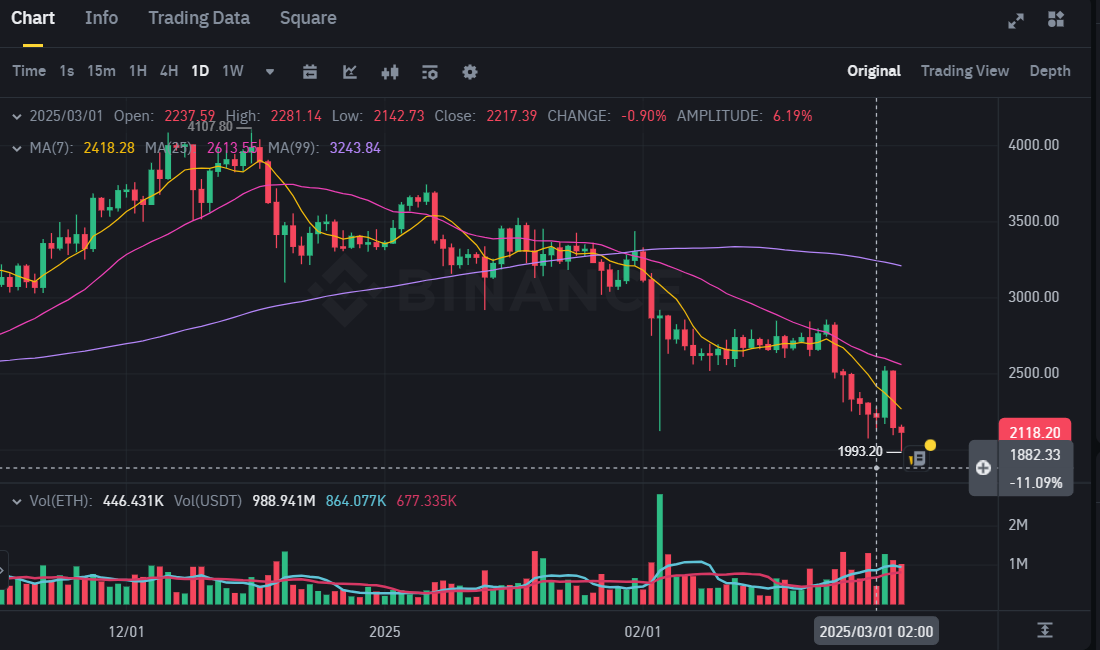The image size is (1100, 650).
Task: Click the 1W interval button
Action: tap(233, 71)
